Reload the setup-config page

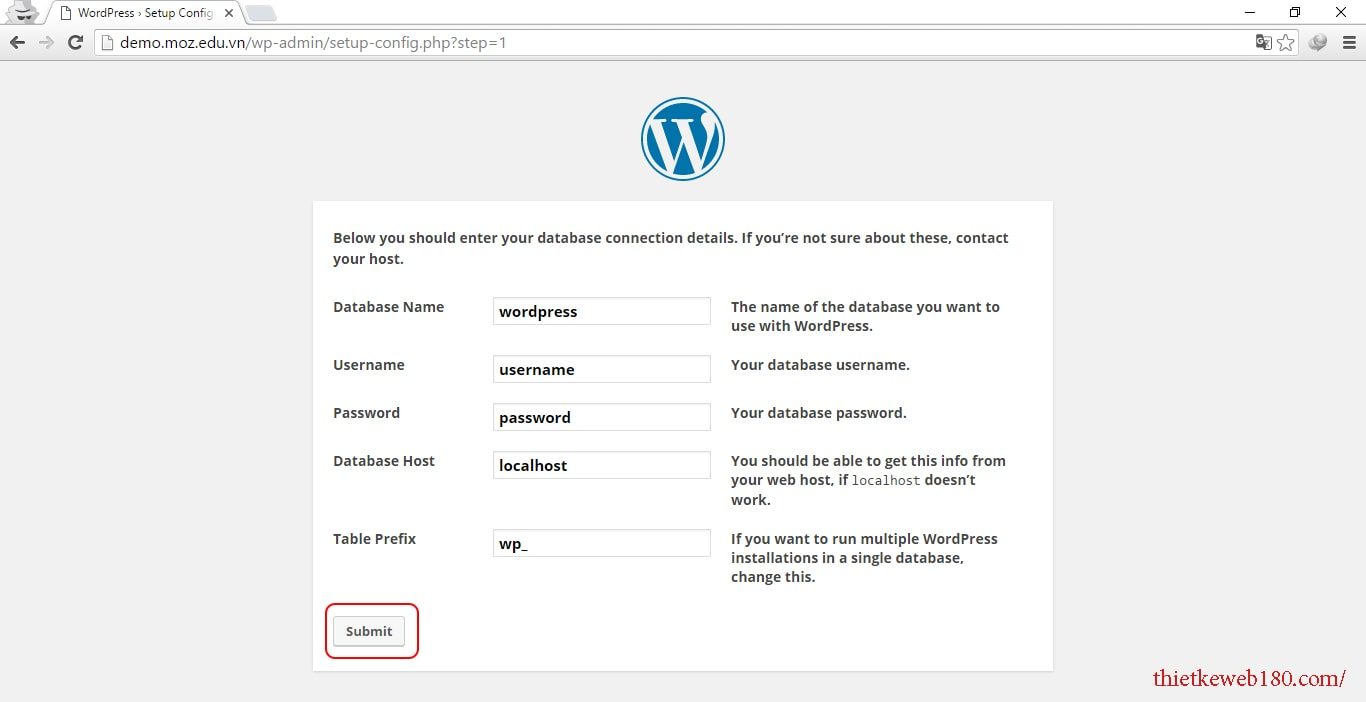coord(76,42)
